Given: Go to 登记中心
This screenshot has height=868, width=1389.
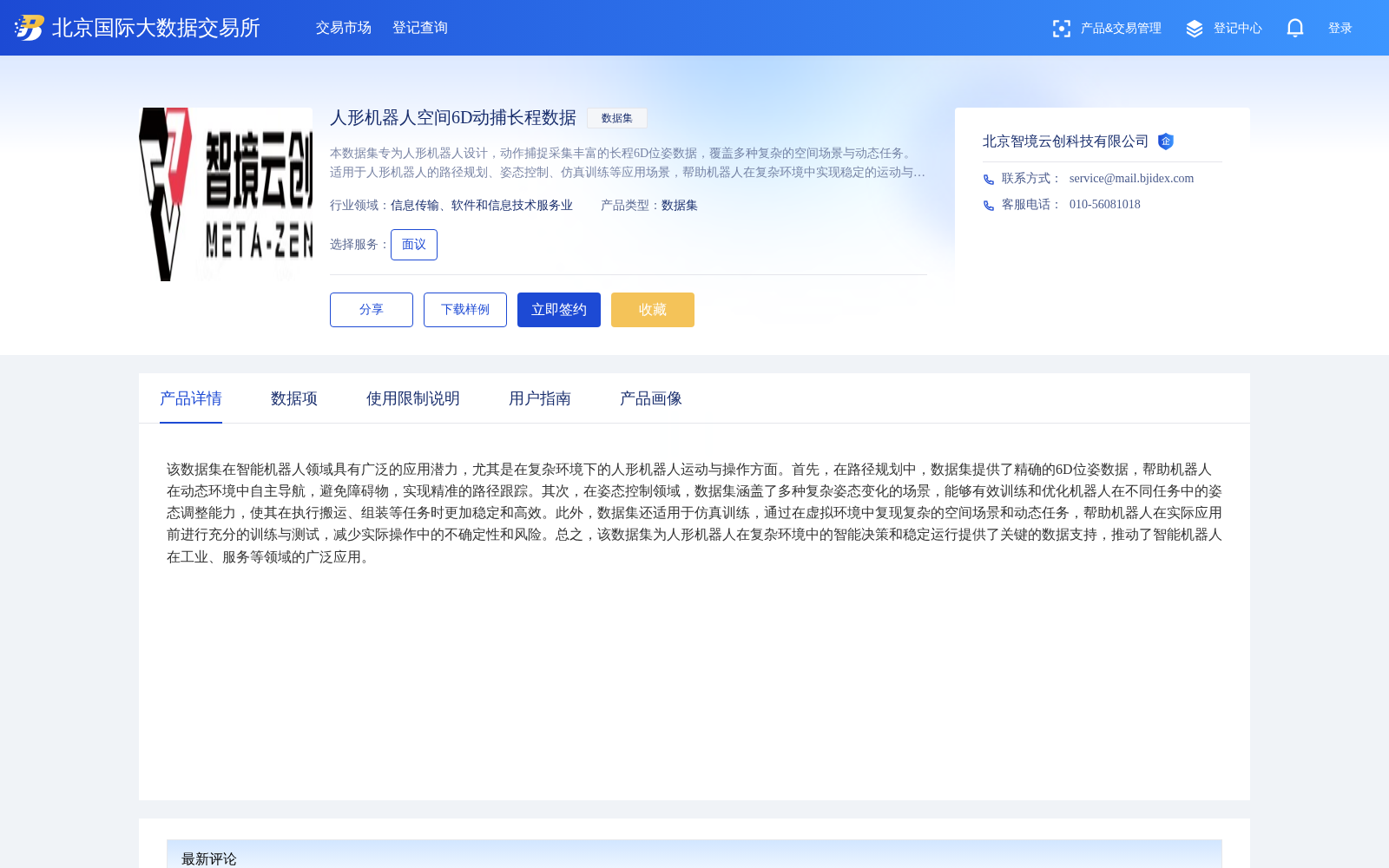Looking at the screenshot, I should coord(1238,28).
